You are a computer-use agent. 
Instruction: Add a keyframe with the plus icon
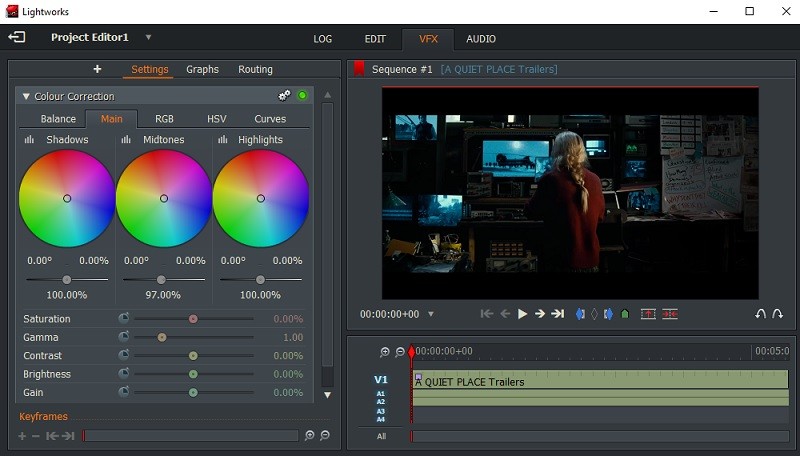pos(22,436)
